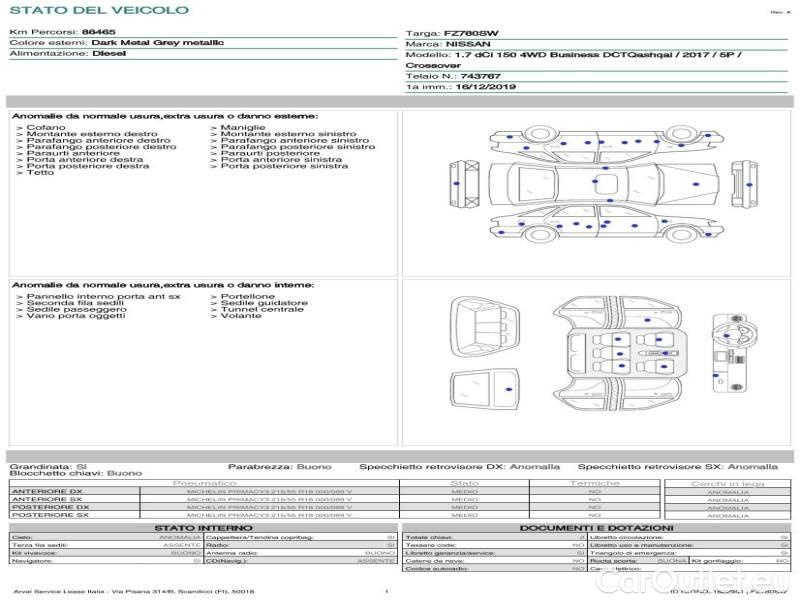Image resolution: width=800 pixels, height=600 pixels.
Task: Click the top-view car exterior diagram
Action: pos(605,184)
